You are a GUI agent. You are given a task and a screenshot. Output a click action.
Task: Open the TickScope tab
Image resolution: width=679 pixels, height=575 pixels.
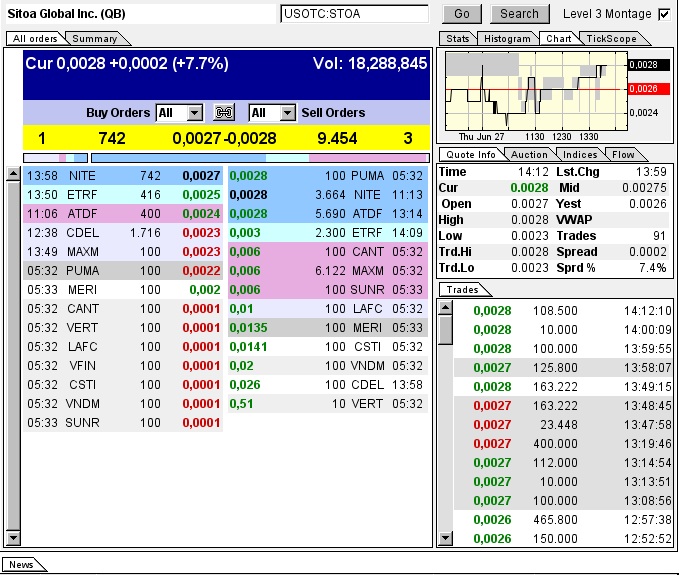[x=611, y=39]
